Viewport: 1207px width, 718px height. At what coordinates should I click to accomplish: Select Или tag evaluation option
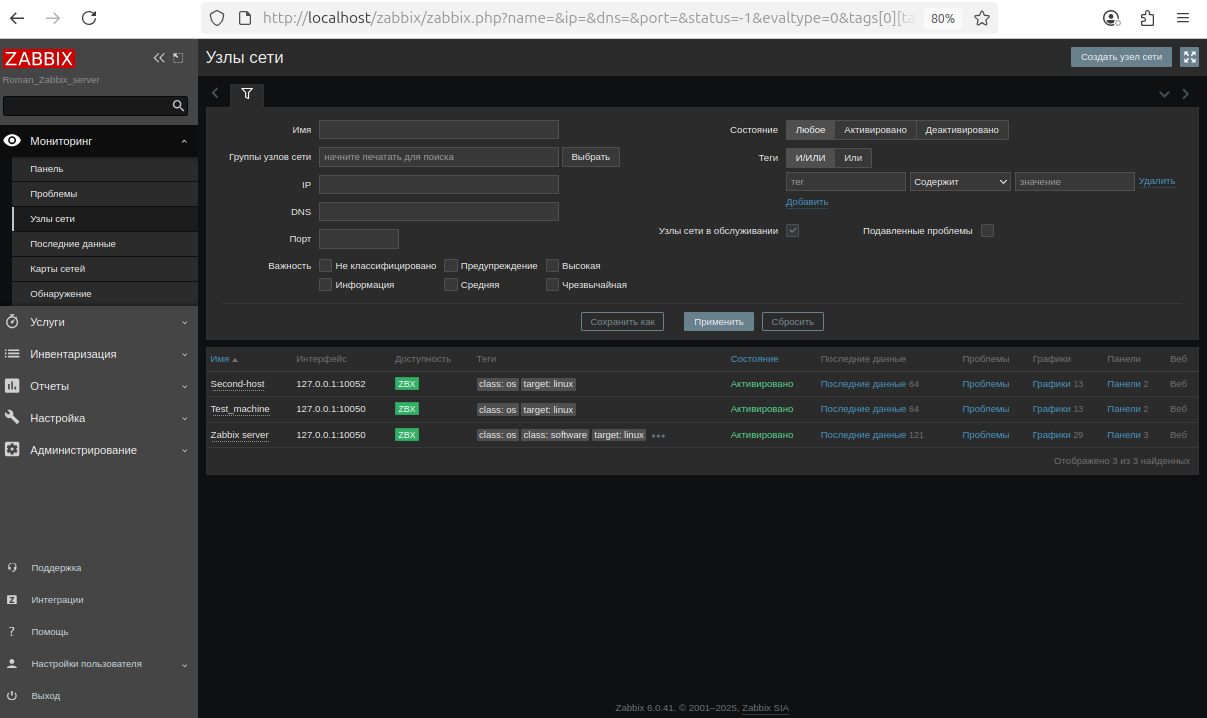(853, 158)
